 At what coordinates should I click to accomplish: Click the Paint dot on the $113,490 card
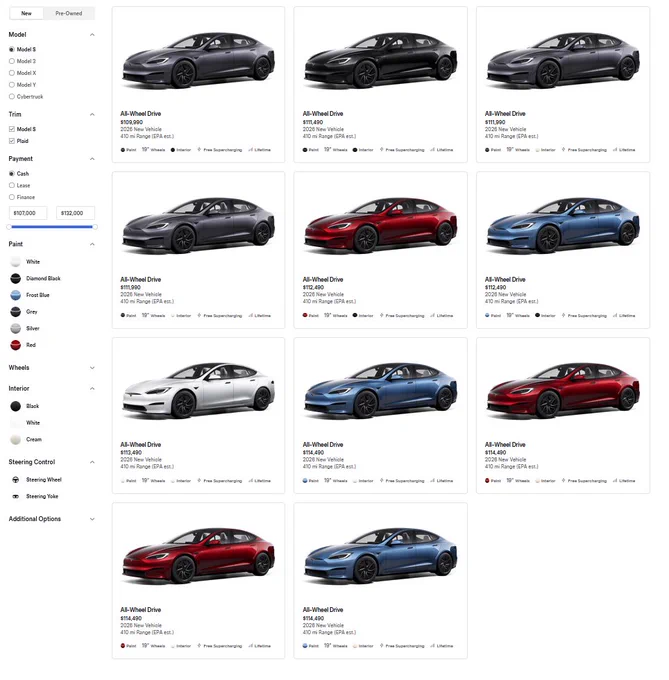(123, 481)
